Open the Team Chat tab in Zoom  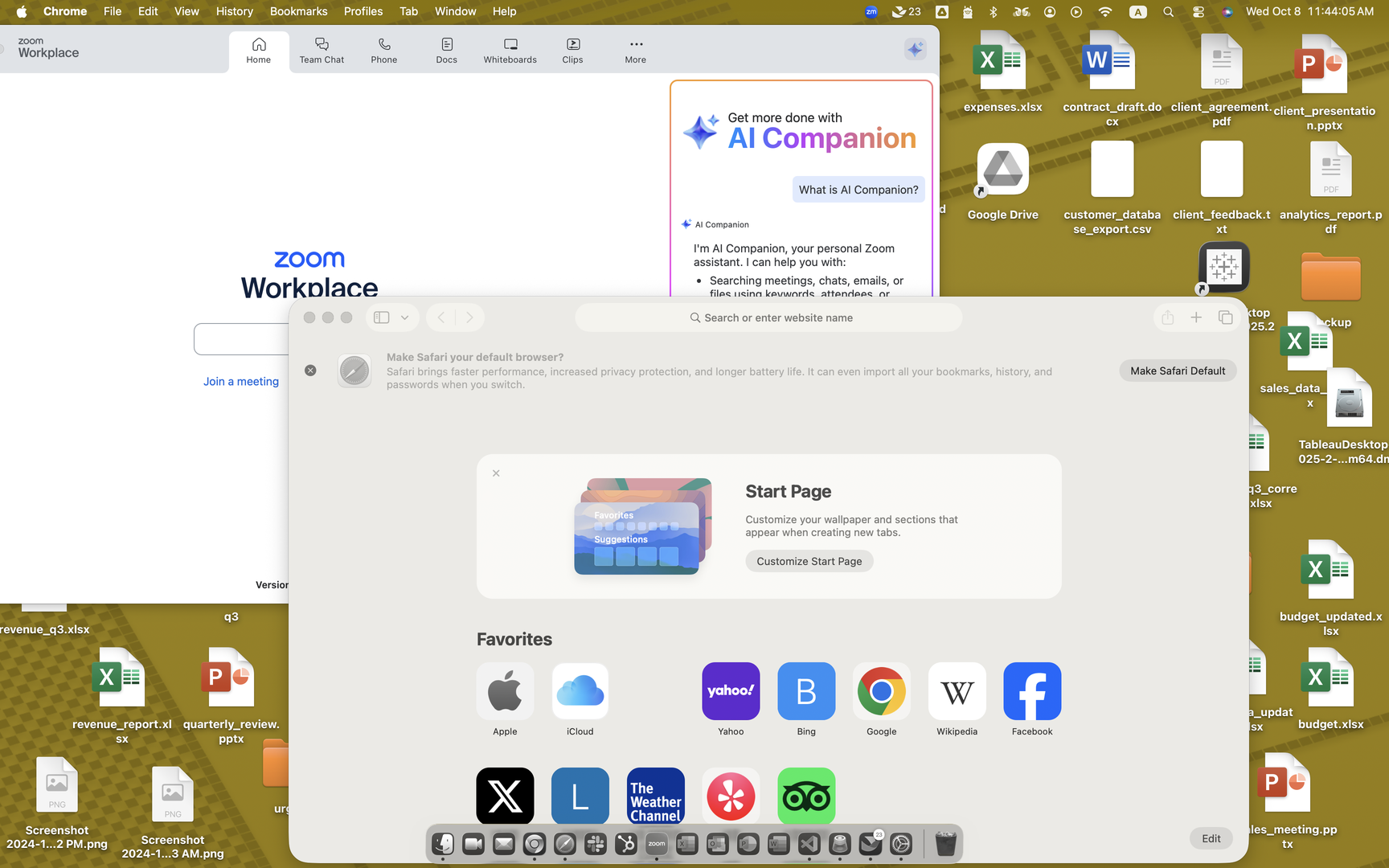322,50
